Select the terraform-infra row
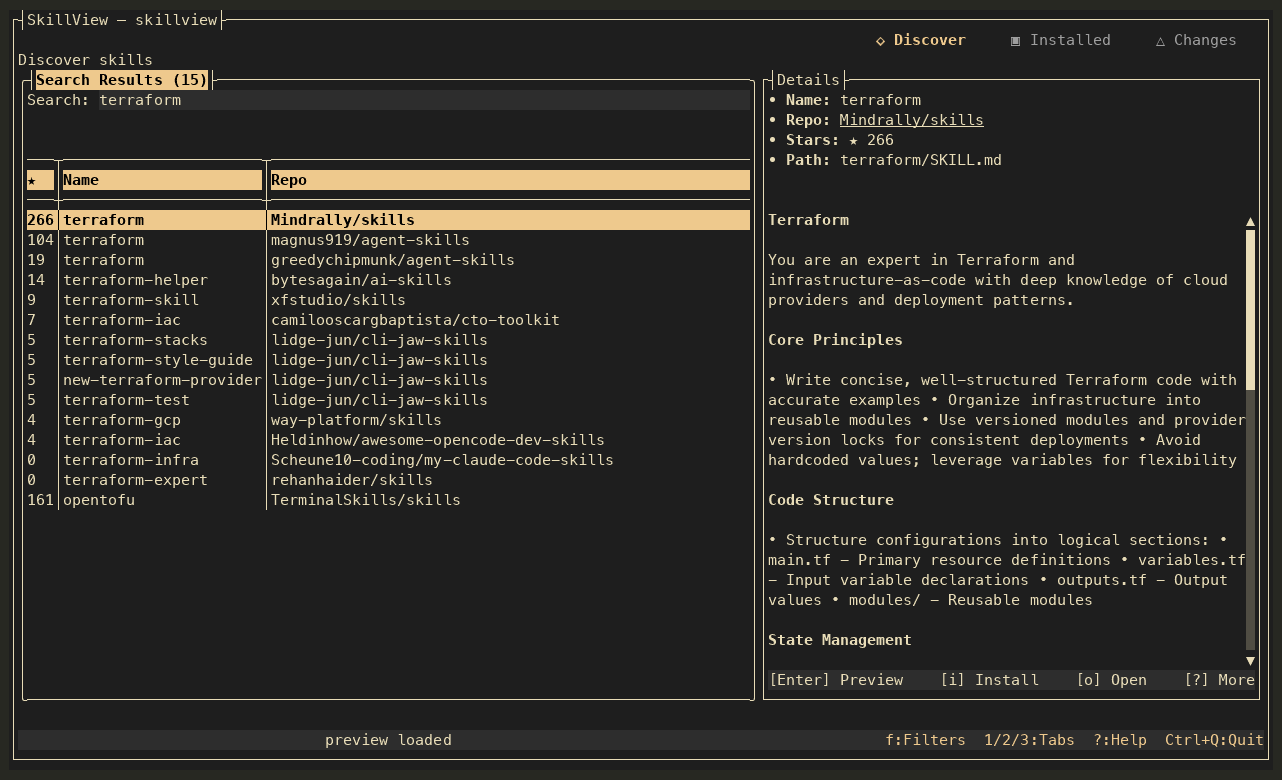 (x=388, y=460)
